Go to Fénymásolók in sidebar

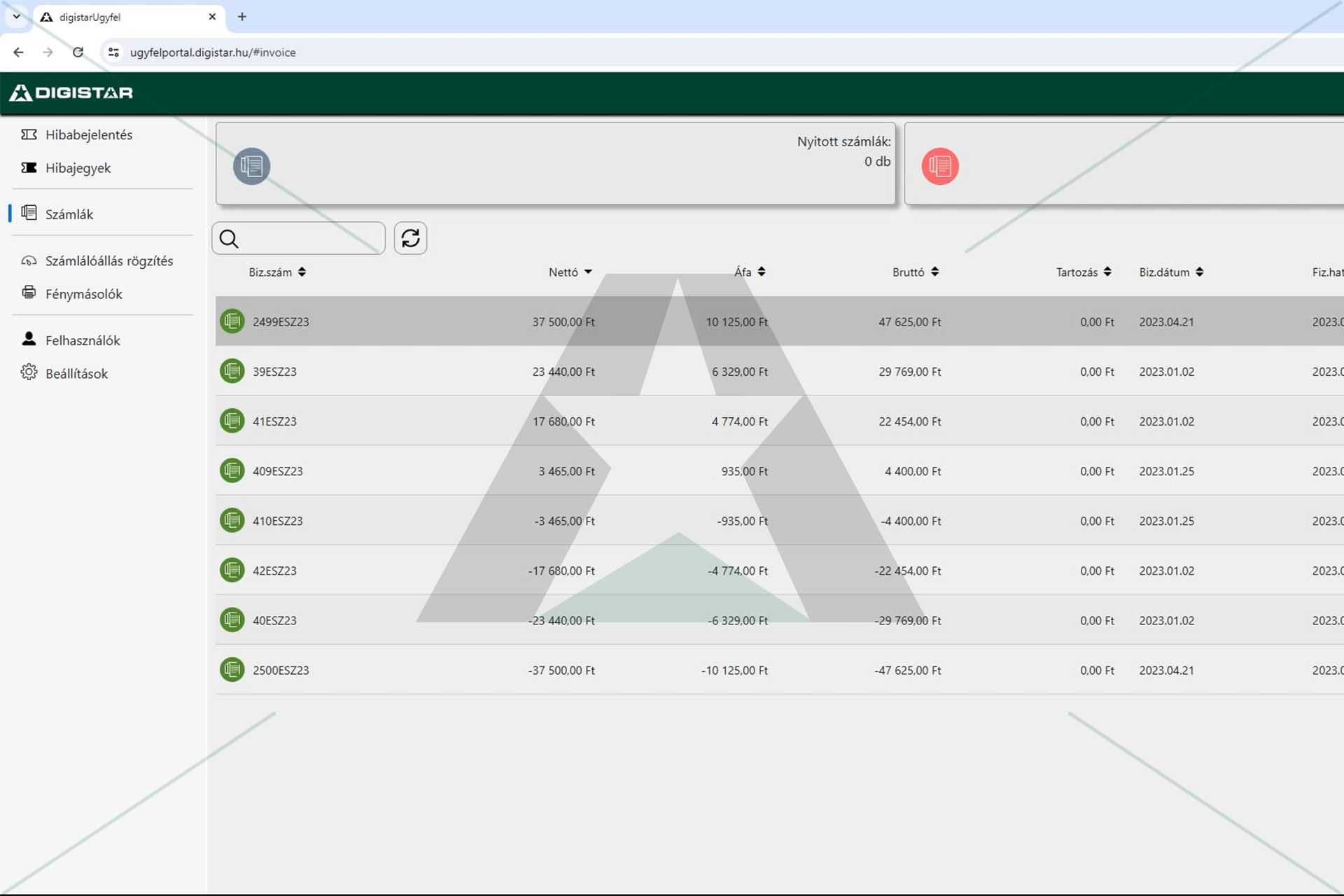tap(83, 294)
